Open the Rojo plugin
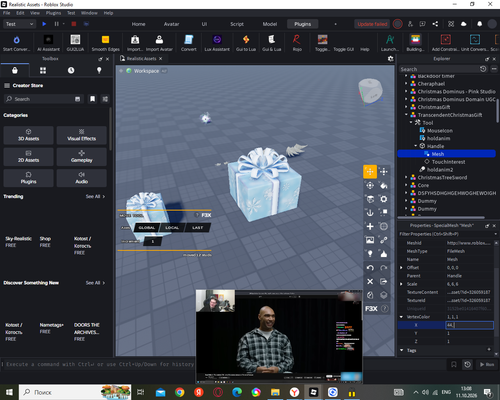Image resolution: width=500 pixels, height=400 pixels. click(x=297, y=43)
